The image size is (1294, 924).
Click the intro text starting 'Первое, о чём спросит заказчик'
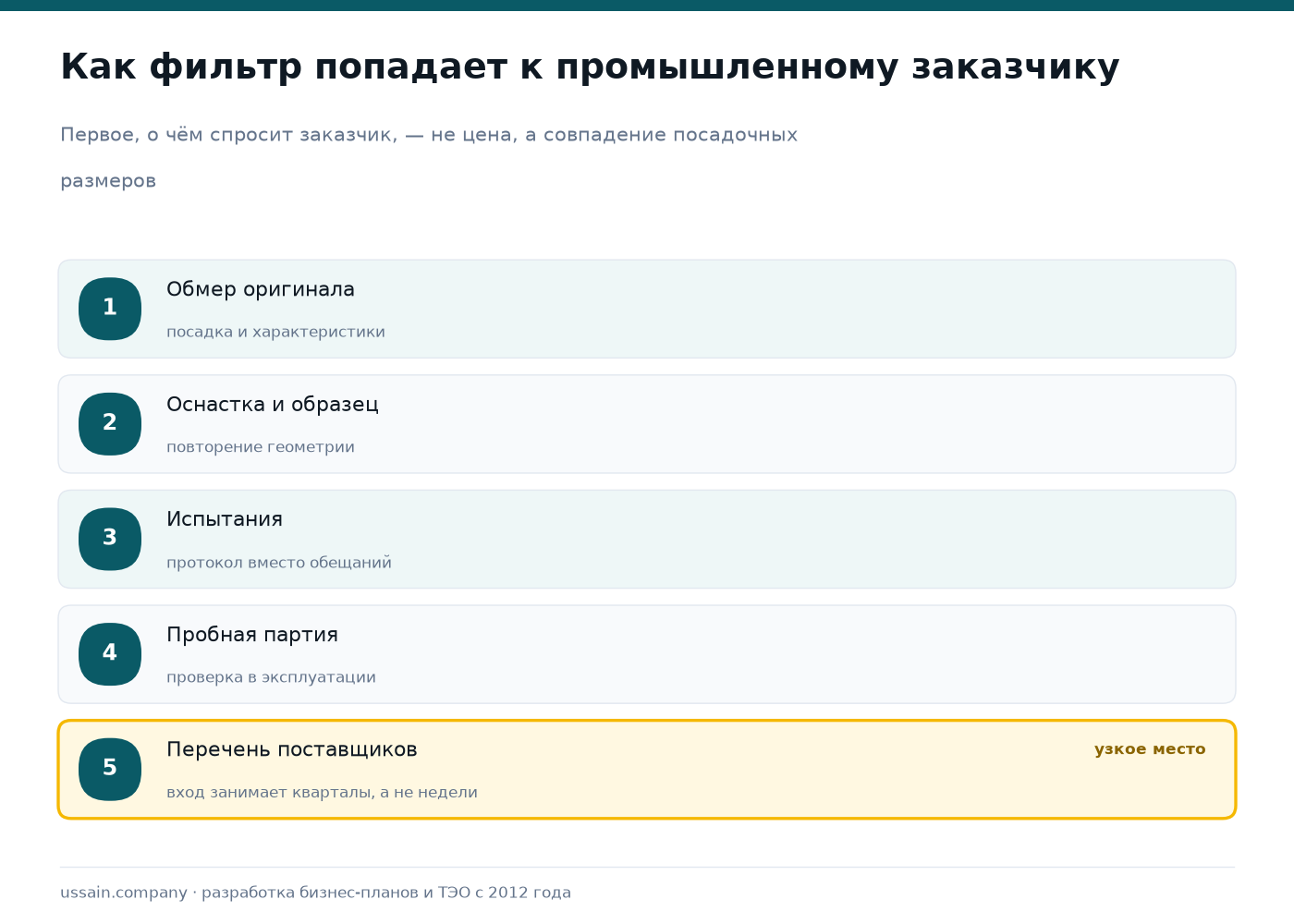pos(429,158)
